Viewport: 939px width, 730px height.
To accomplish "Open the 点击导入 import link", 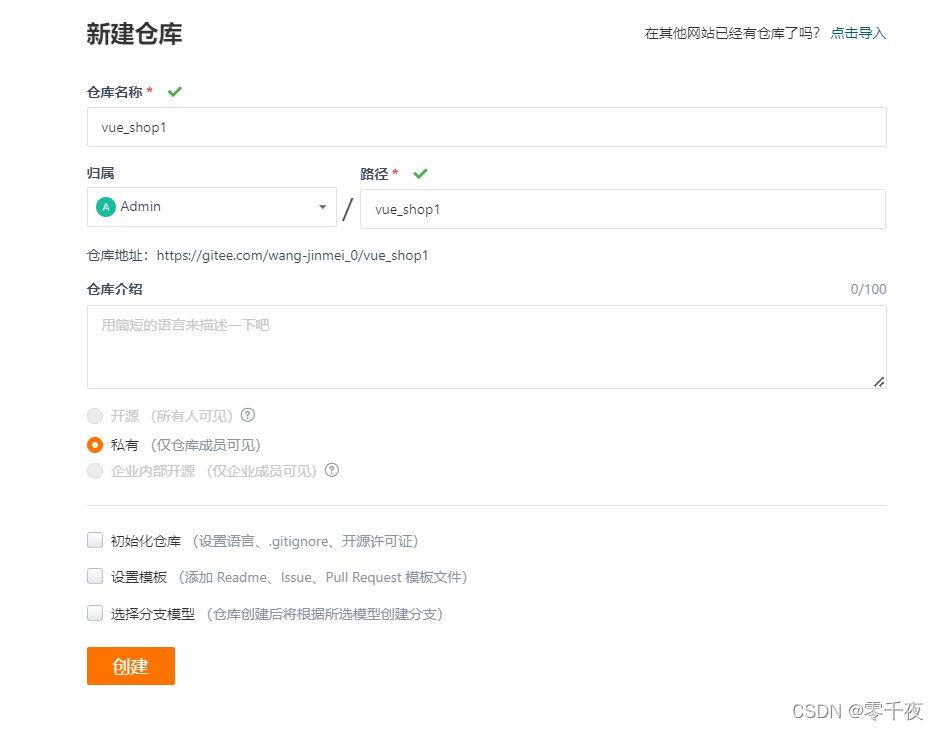I will 858,34.
